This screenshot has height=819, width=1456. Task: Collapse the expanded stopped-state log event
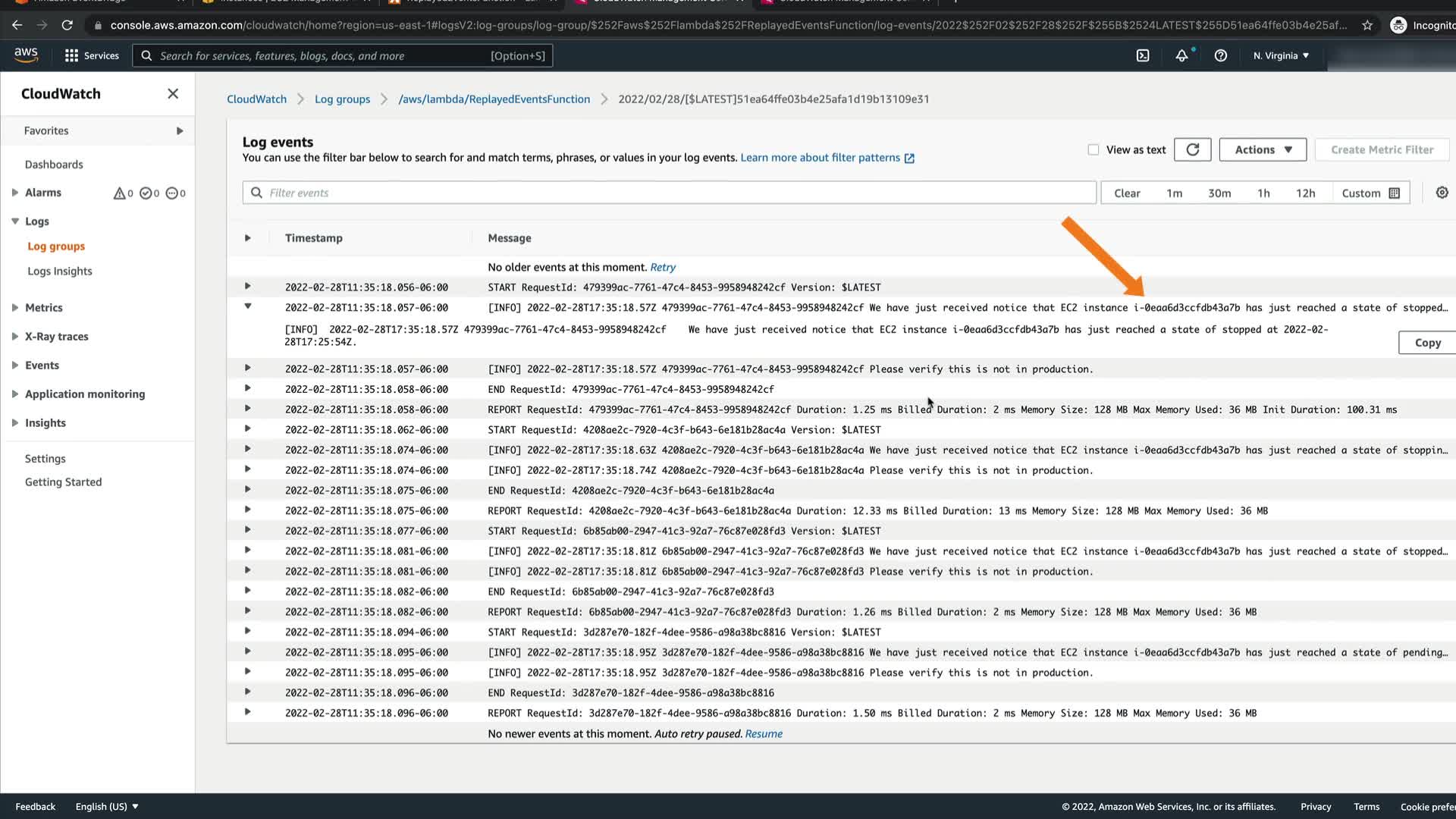(x=247, y=306)
